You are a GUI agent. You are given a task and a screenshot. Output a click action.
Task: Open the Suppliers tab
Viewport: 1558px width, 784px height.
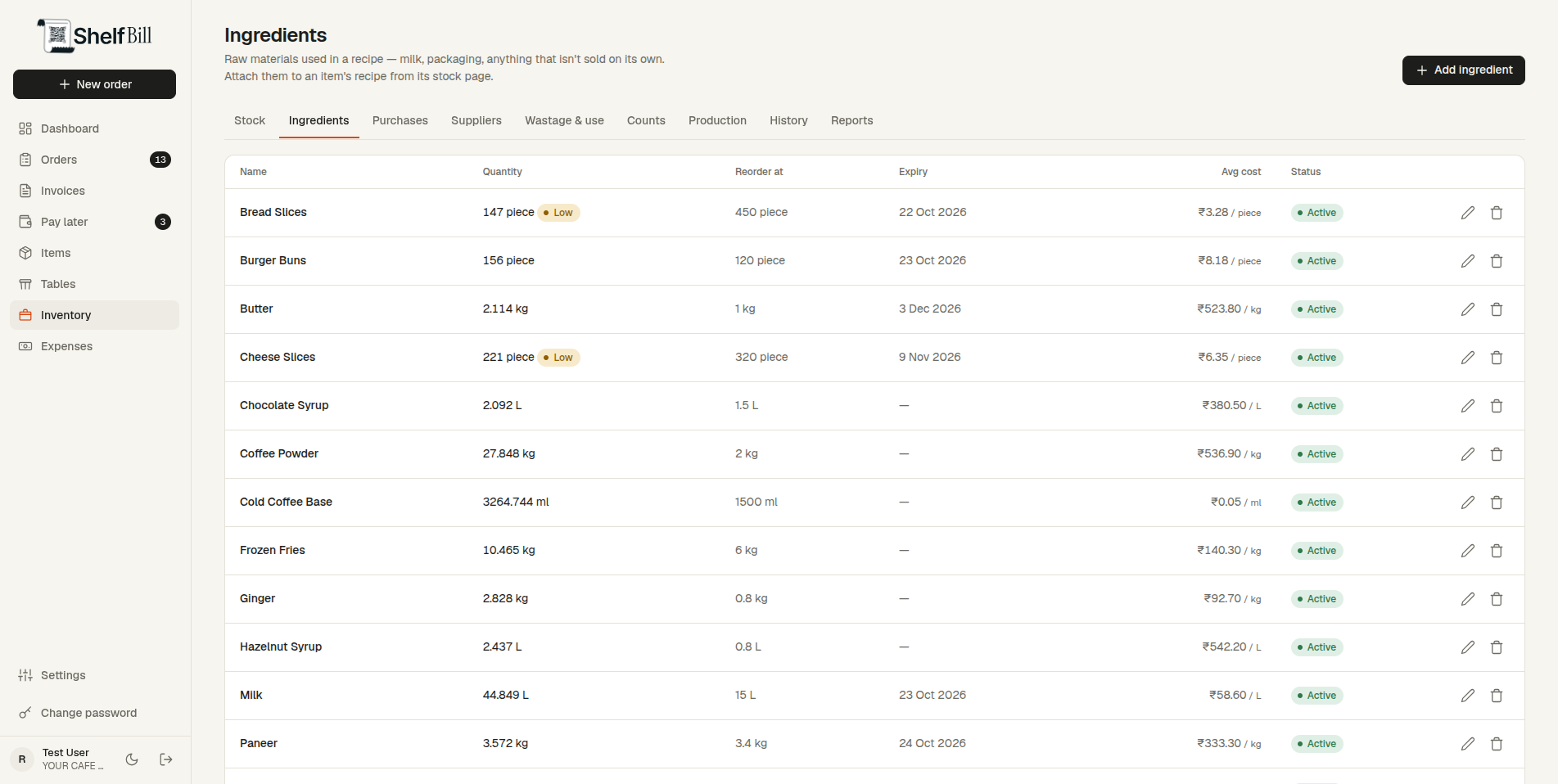pyautogui.click(x=476, y=120)
